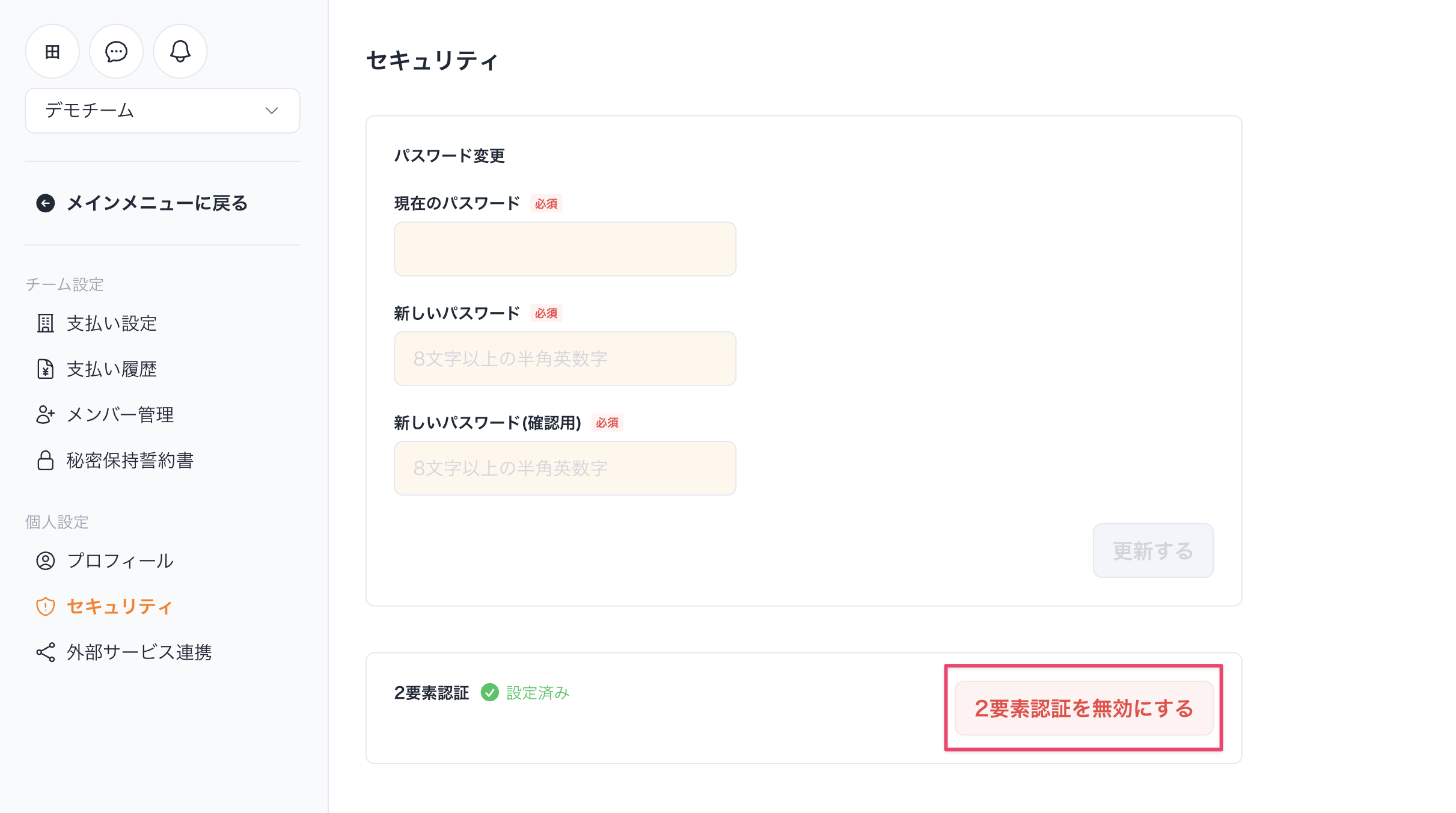Click the green 設定済み check mark

point(490,693)
